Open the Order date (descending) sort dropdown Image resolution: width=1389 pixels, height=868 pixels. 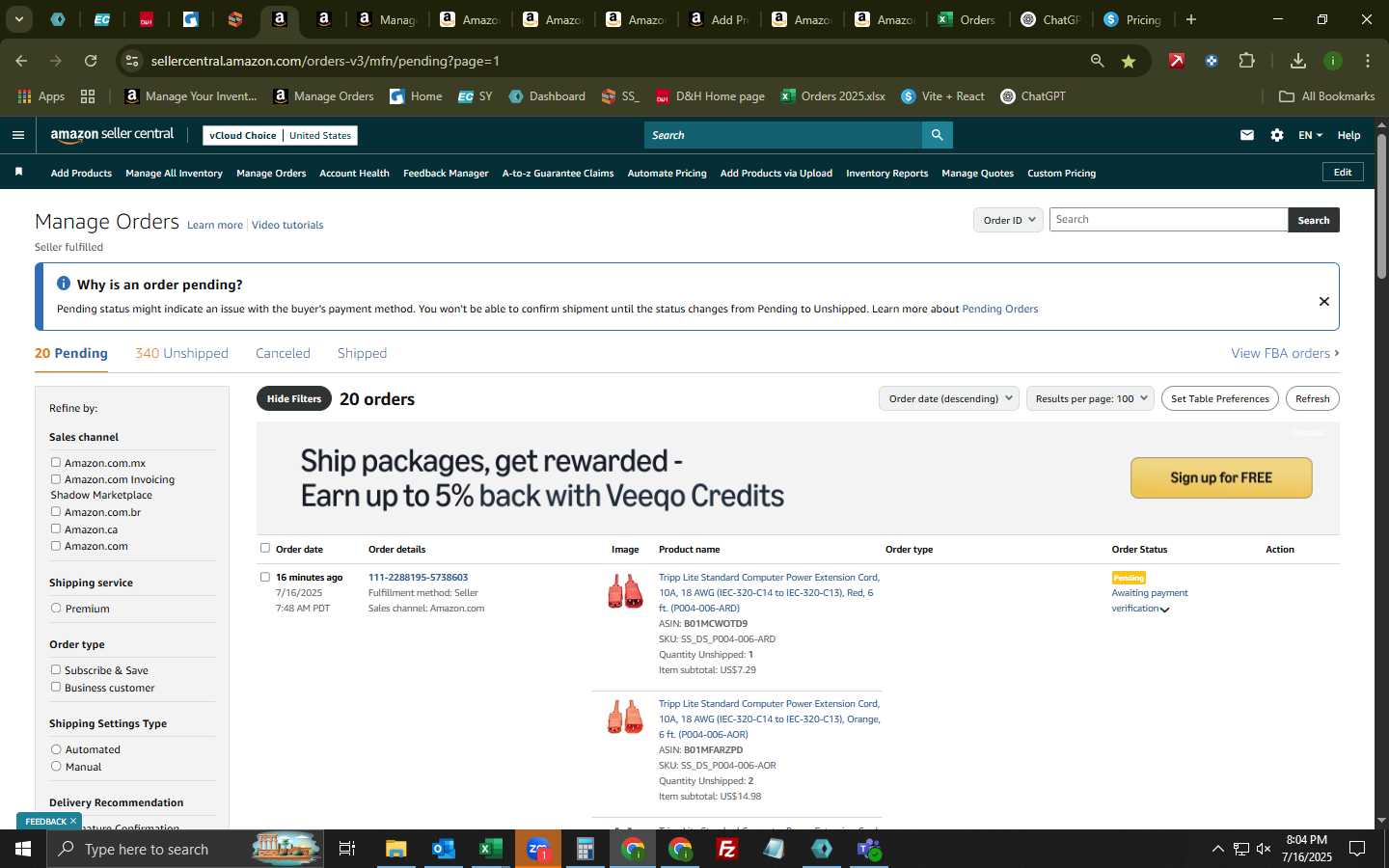click(949, 398)
